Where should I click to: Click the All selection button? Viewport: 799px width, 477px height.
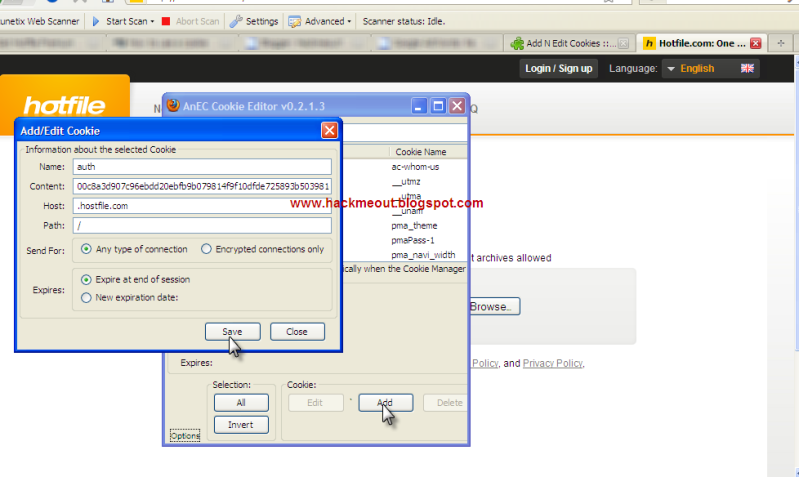click(x=241, y=402)
